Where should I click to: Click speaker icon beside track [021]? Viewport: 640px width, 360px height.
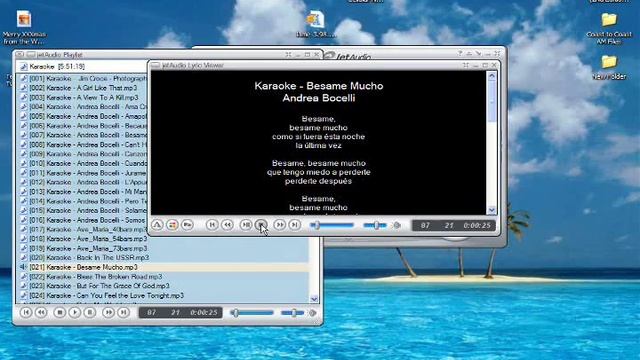pos(23,267)
